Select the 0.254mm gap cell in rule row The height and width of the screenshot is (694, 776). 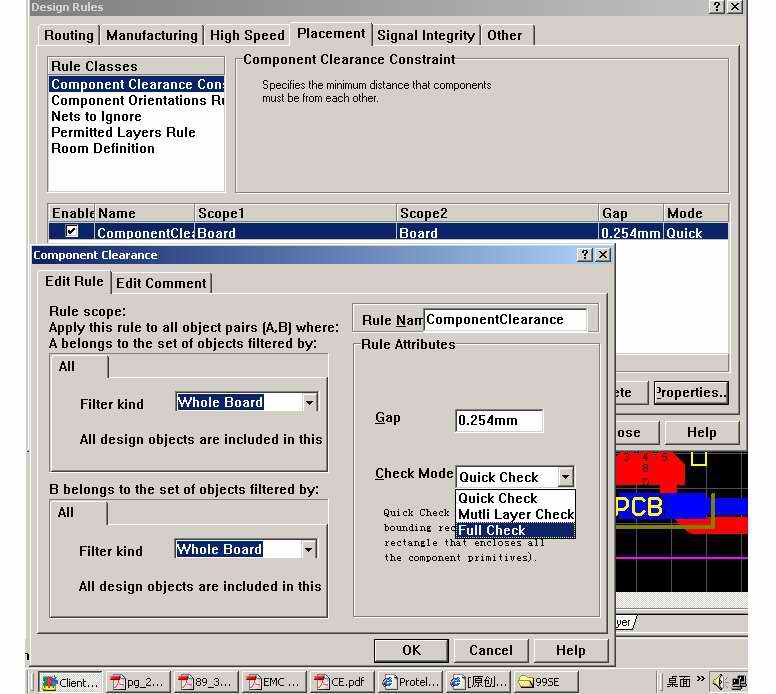630,233
